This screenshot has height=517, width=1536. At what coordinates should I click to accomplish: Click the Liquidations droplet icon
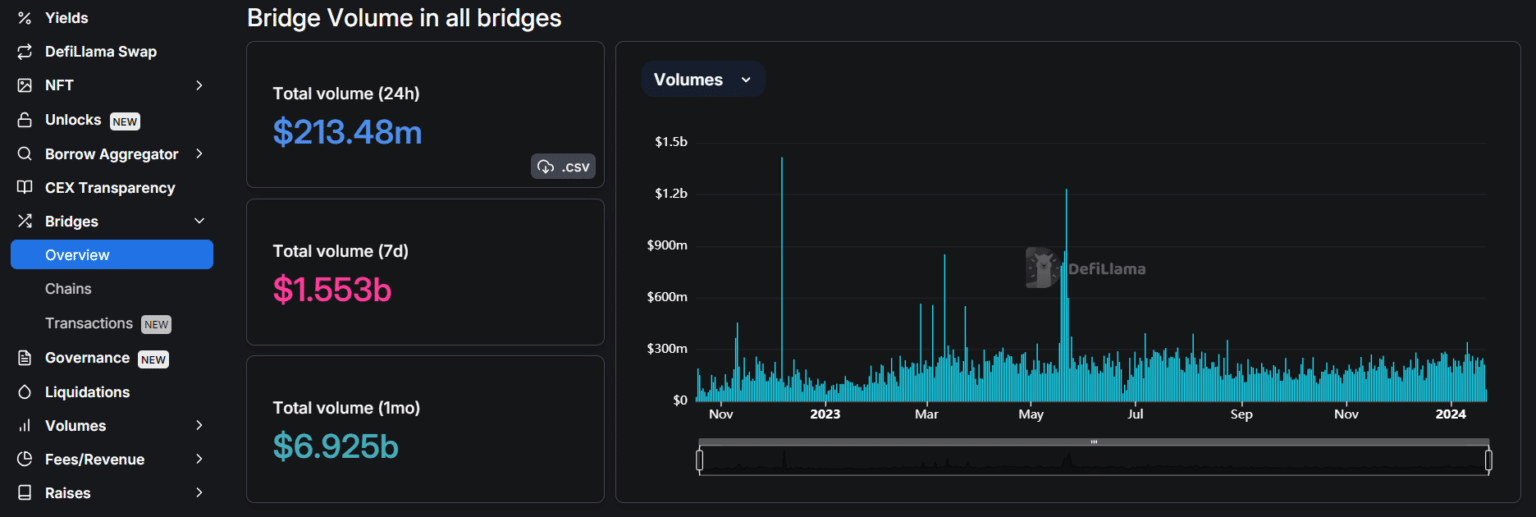25,392
